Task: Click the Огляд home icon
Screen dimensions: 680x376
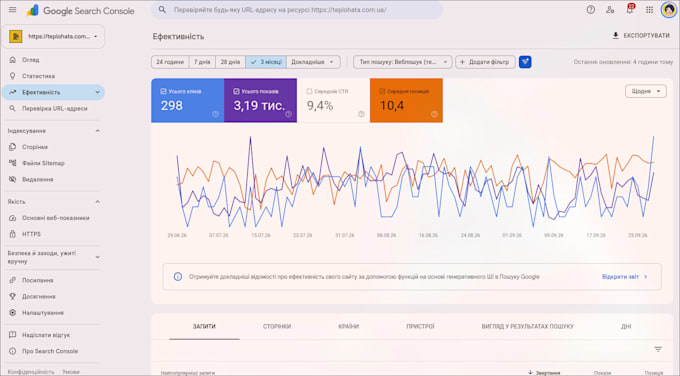Action: click(x=13, y=60)
